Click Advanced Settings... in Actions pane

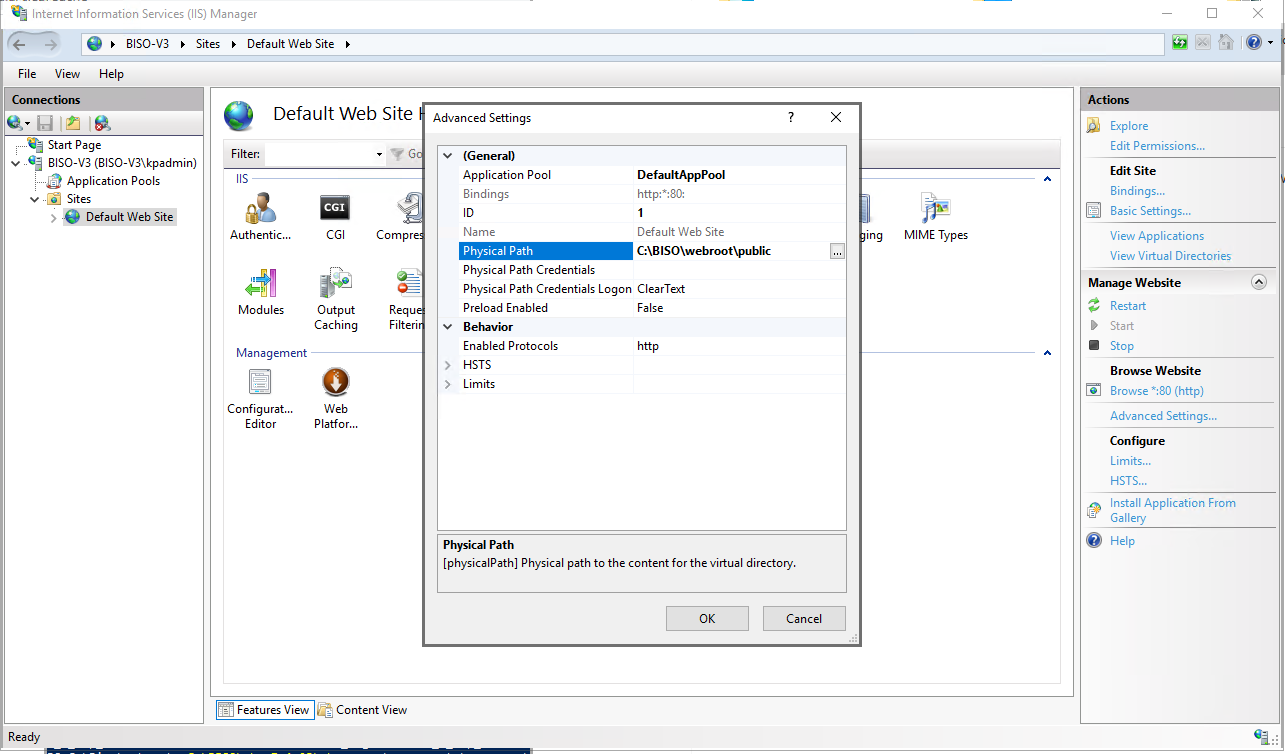pos(1163,416)
